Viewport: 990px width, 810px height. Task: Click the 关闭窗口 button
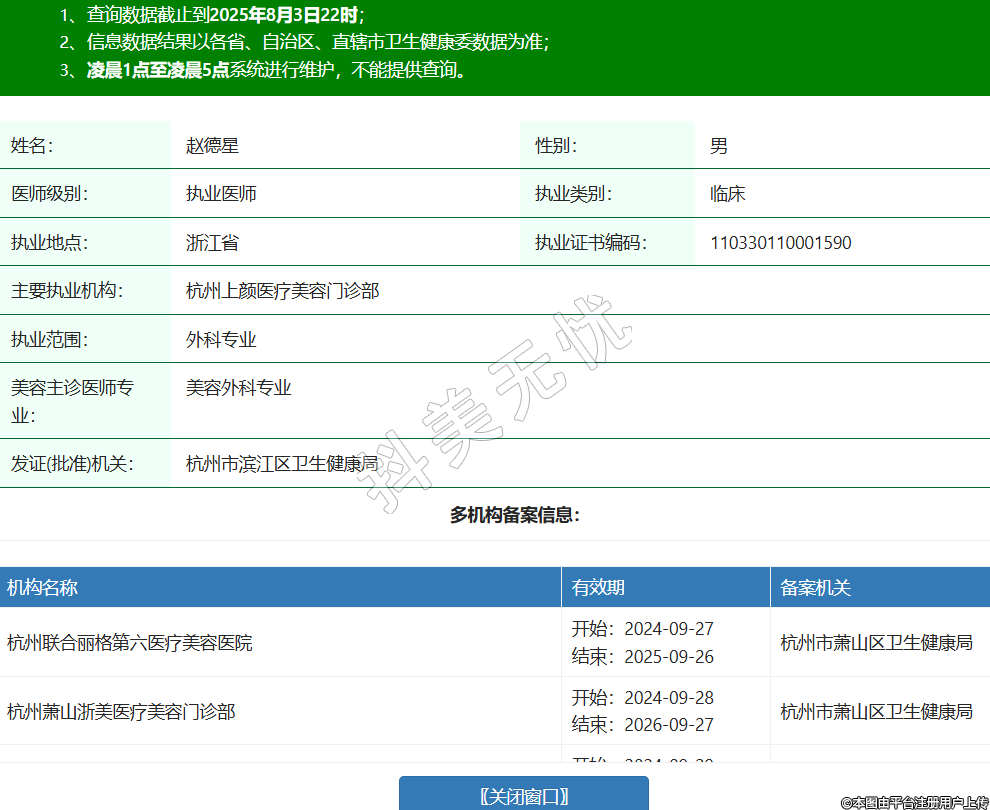[524, 795]
